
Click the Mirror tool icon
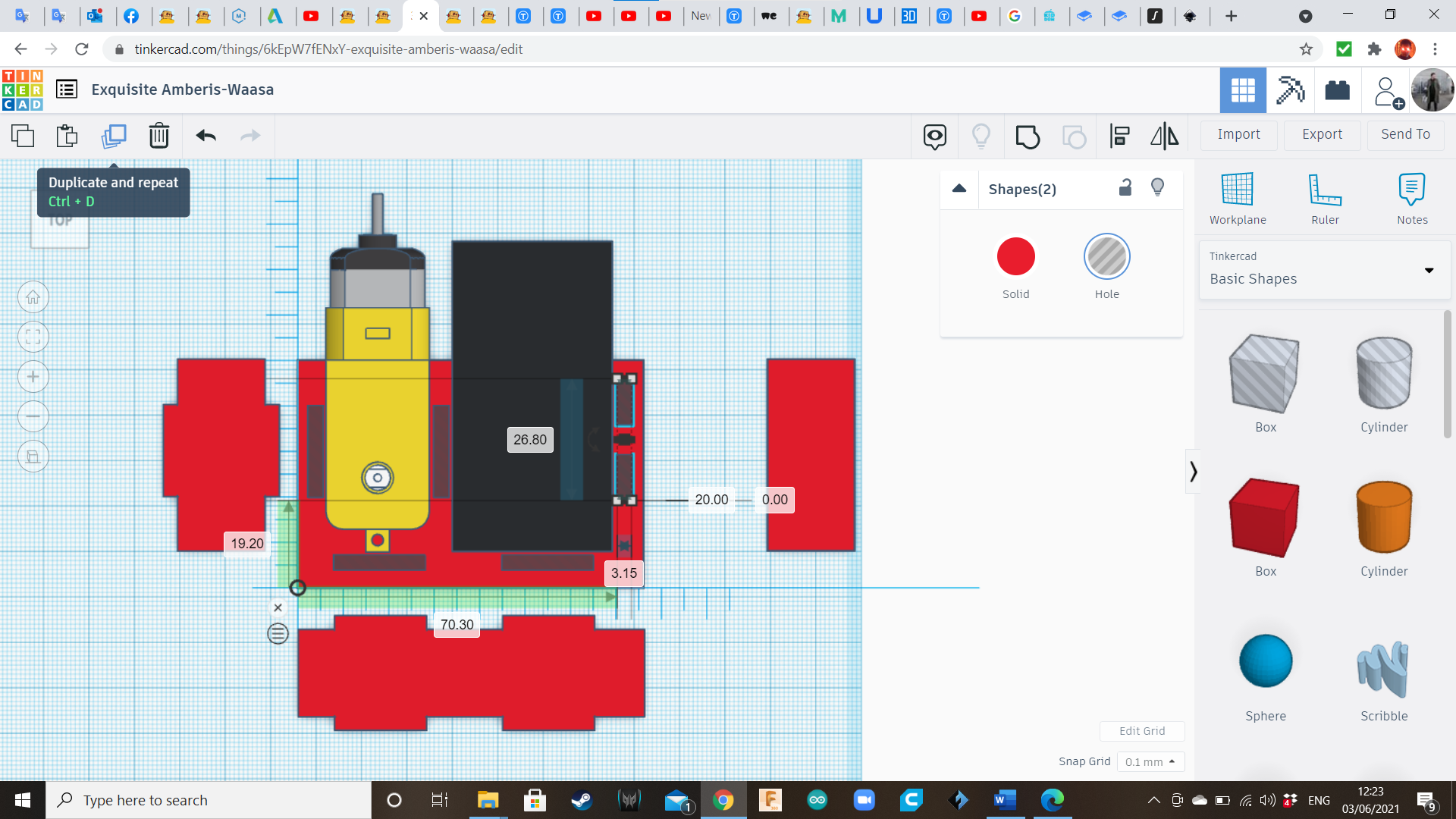1164,136
